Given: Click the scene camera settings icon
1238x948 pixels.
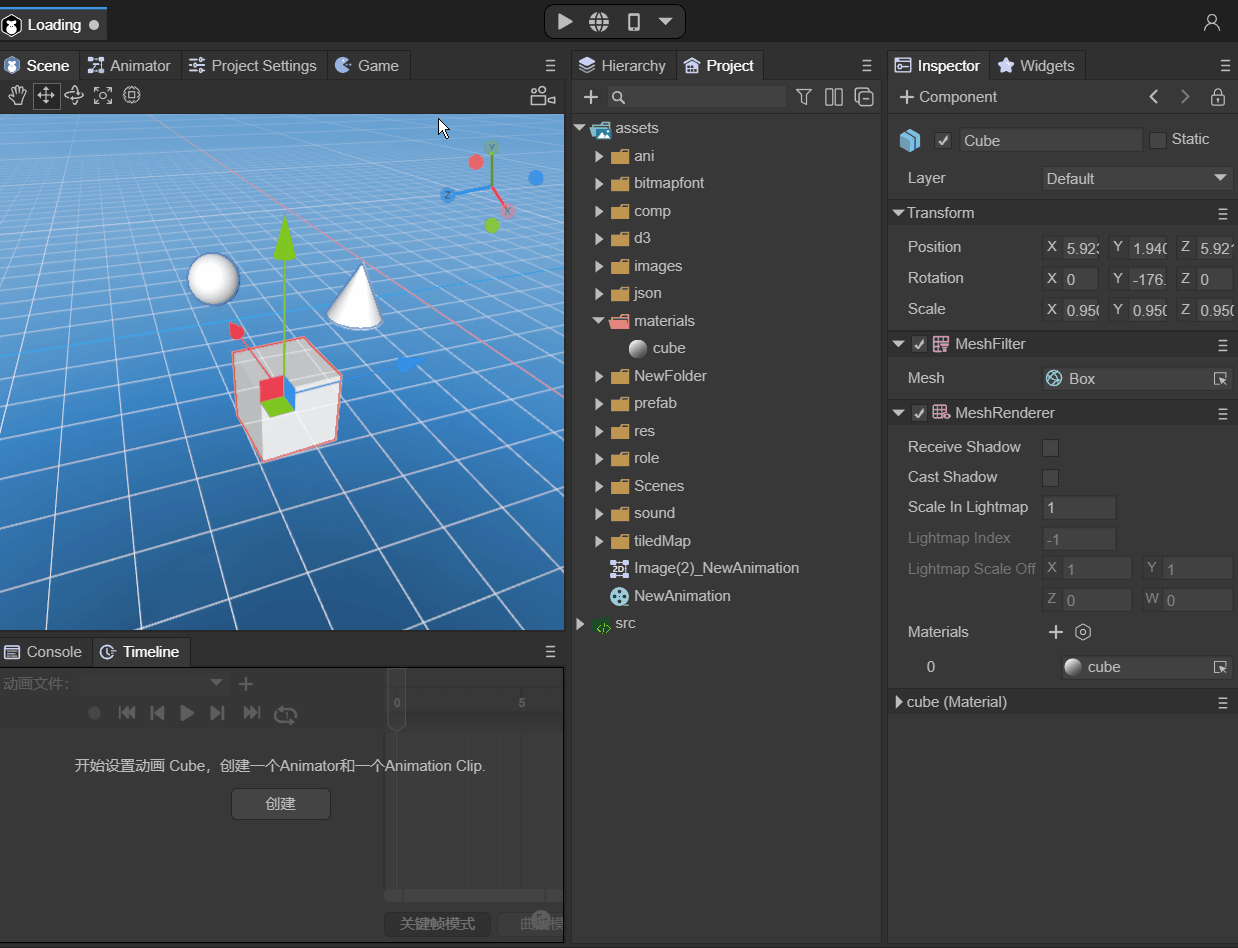Looking at the screenshot, I should coord(542,96).
